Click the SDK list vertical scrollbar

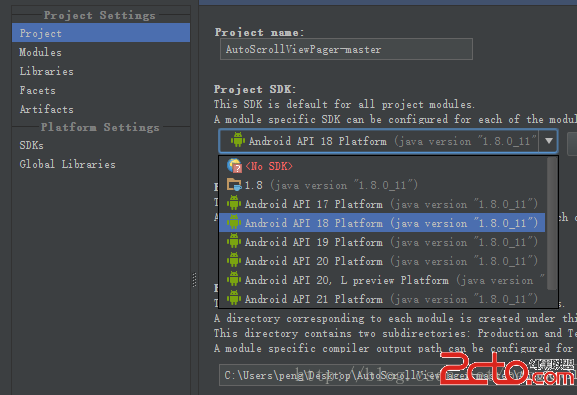click(552, 224)
